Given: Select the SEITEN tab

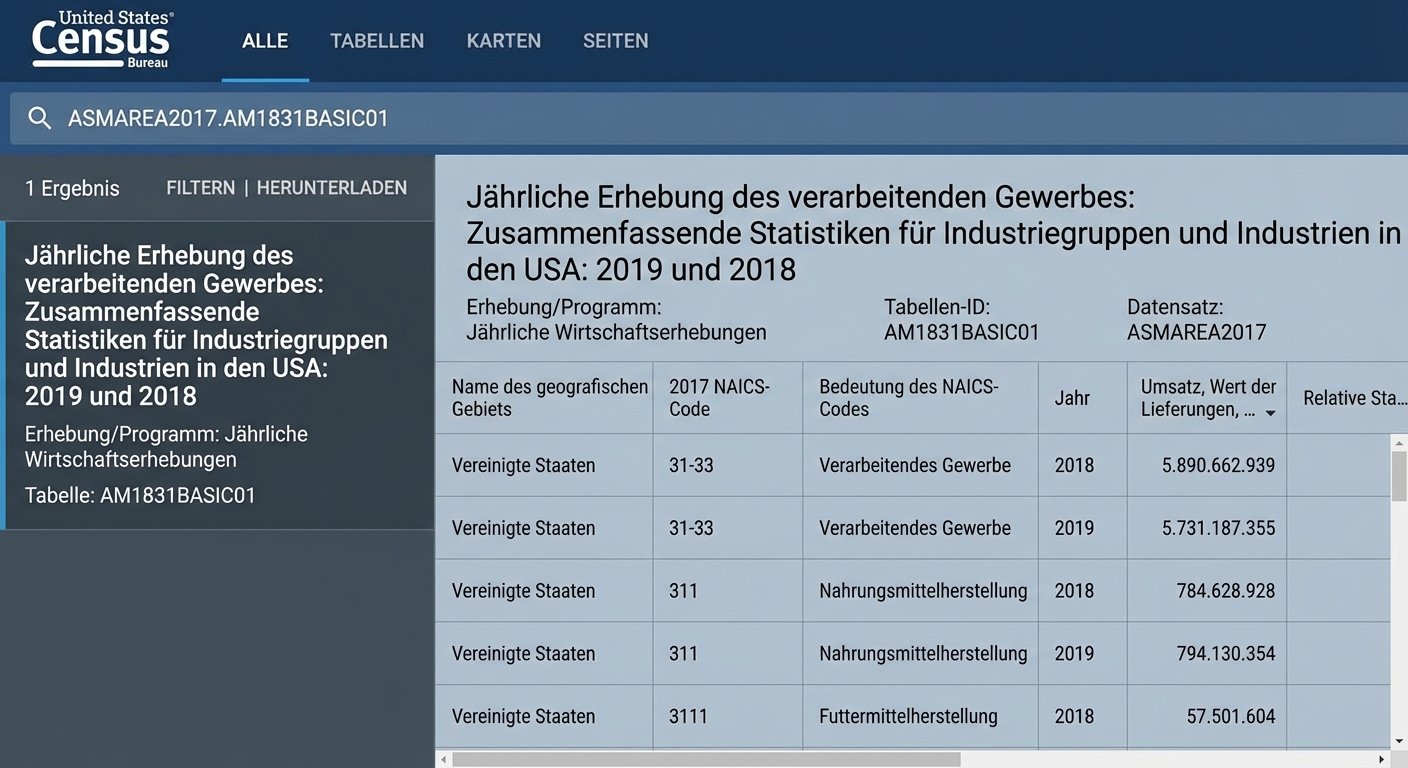Looking at the screenshot, I should (x=615, y=41).
